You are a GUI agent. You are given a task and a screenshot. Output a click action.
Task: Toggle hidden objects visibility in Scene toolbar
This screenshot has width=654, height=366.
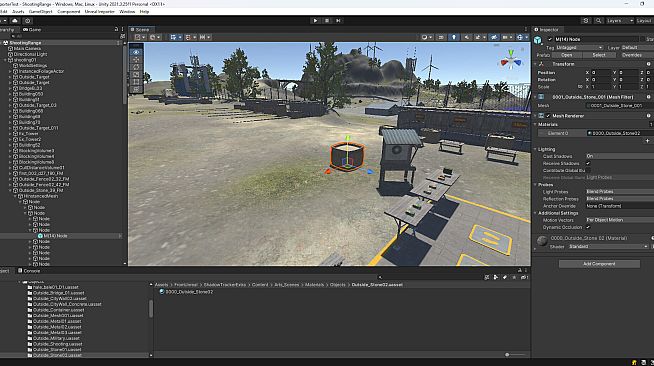[494, 37]
